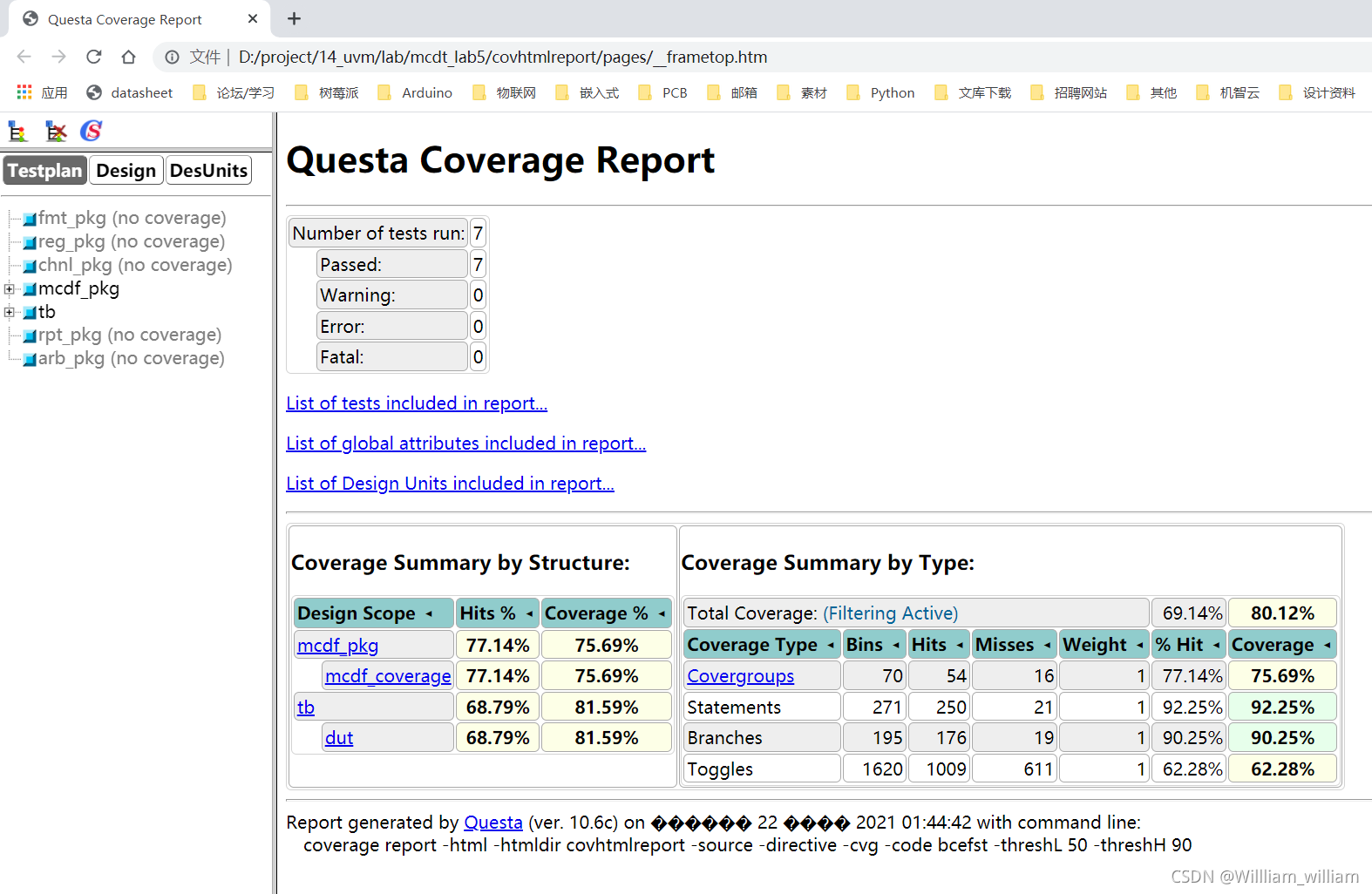Open the mcdf_coverage scope link
The height and width of the screenshot is (894, 1372).
click(388, 676)
